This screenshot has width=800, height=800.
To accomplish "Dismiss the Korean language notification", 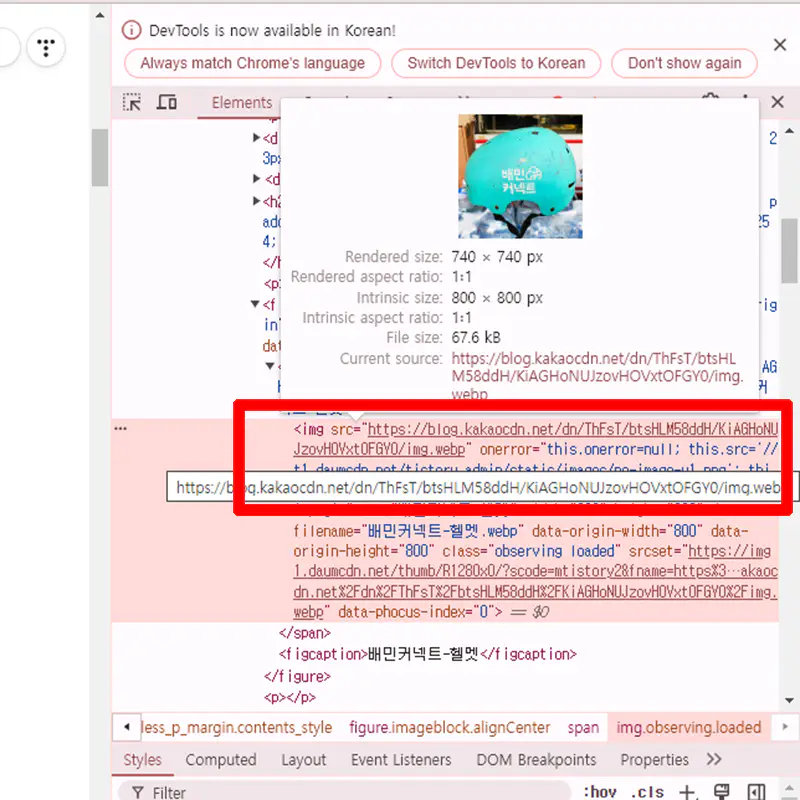I will (x=780, y=45).
